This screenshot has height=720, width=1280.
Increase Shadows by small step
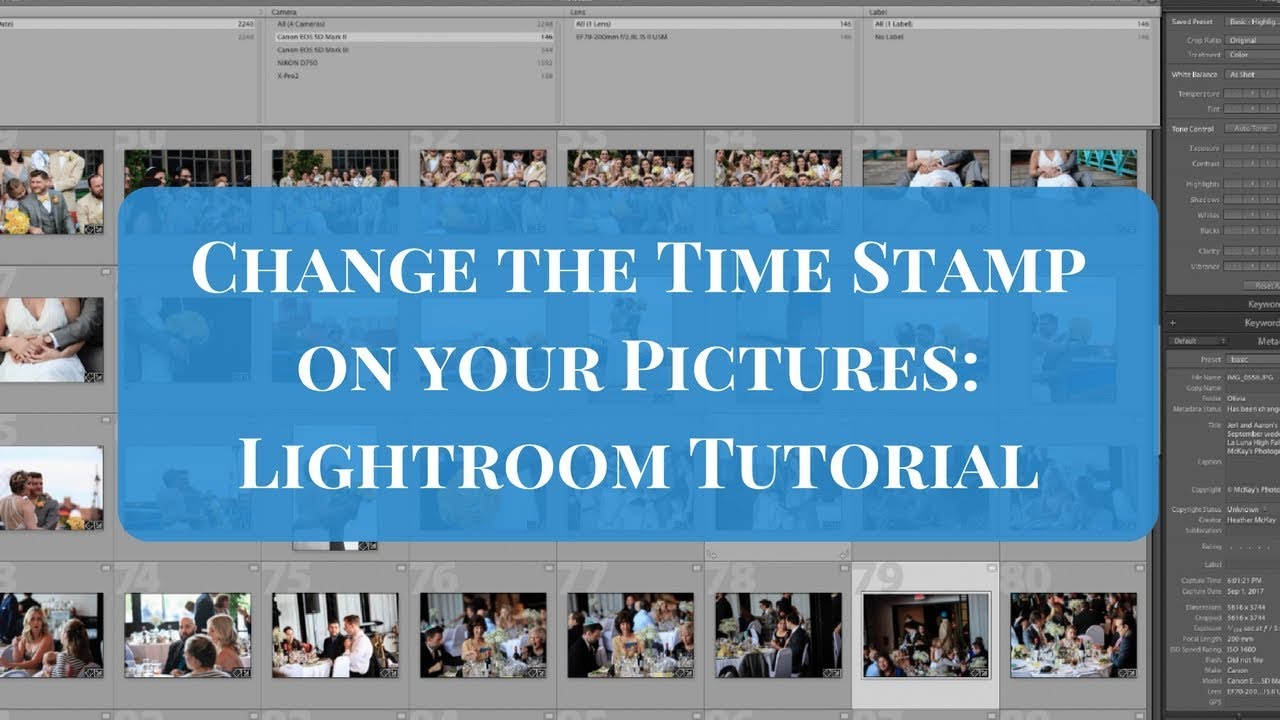[x=1267, y=199]
